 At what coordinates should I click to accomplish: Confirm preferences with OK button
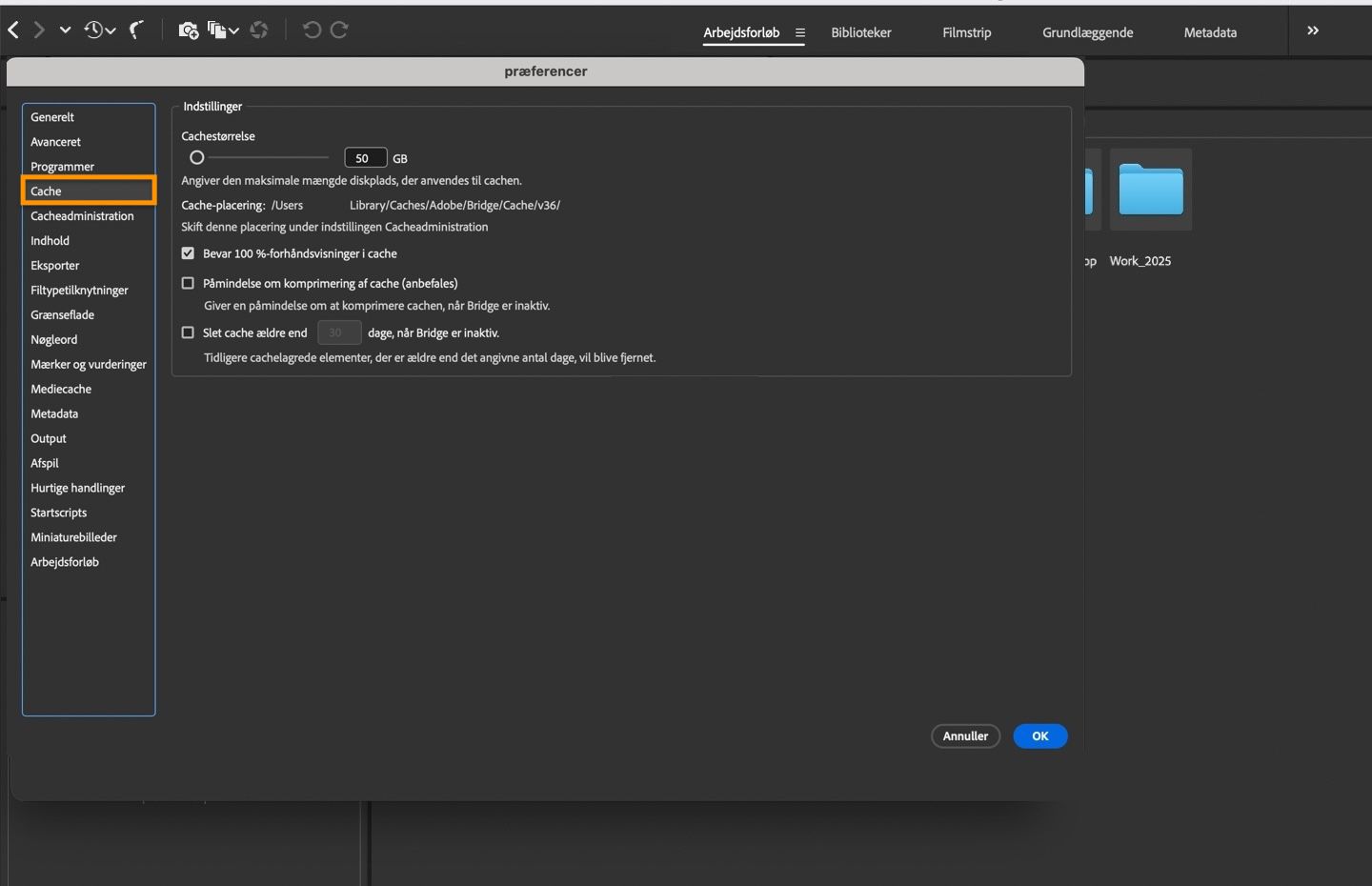coord(1039,736)
